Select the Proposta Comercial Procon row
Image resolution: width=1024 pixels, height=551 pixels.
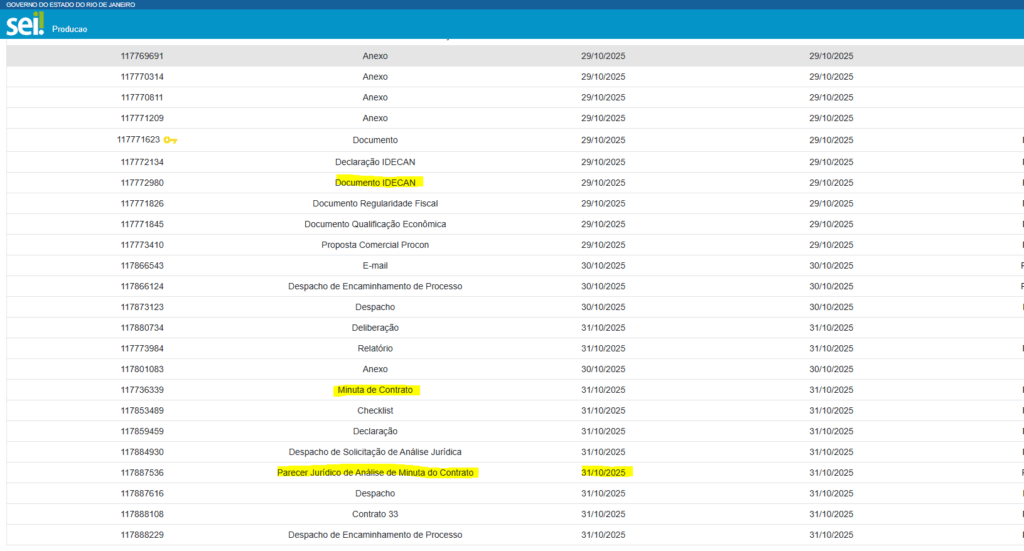point(375,245)
